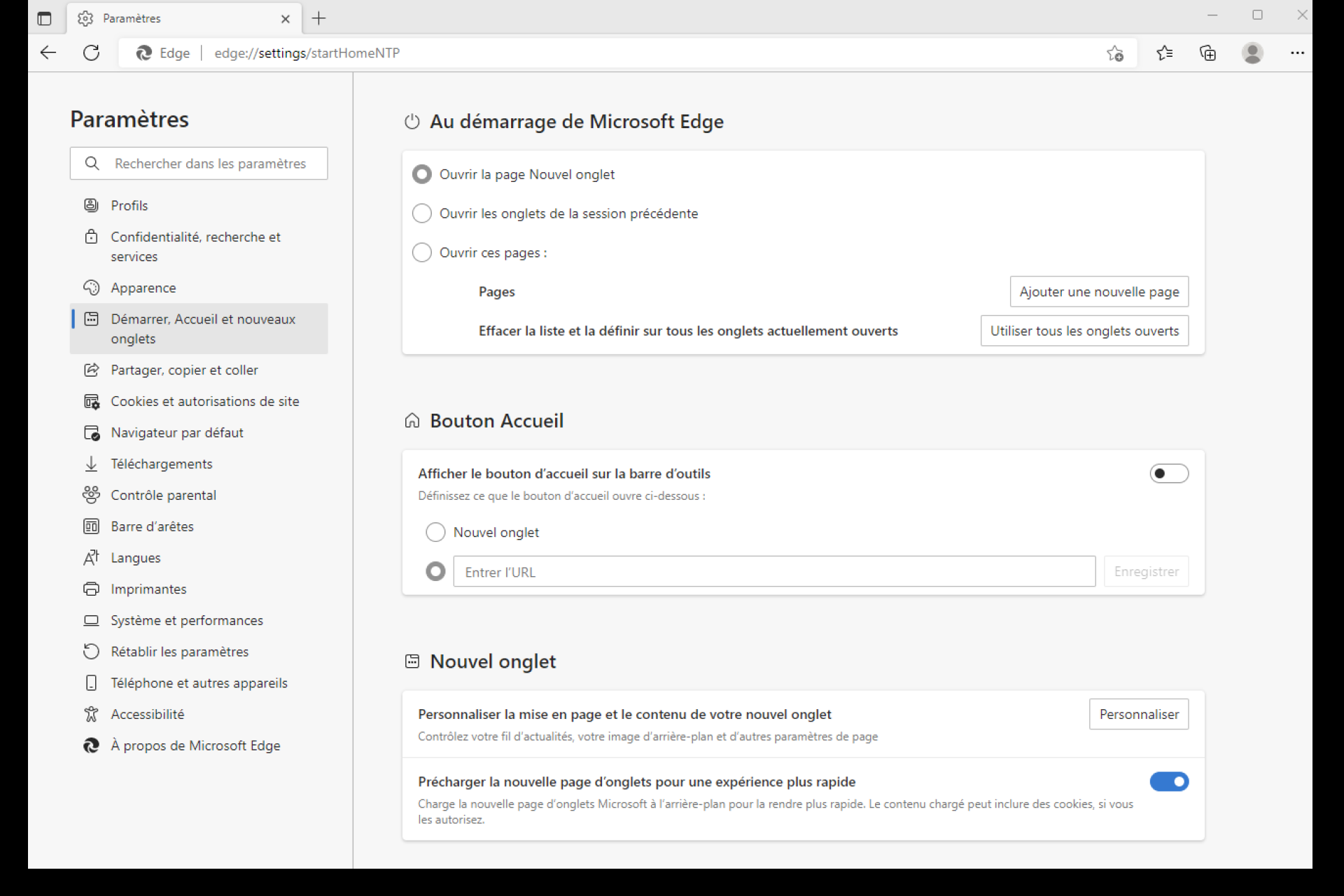This screenshot has height=896, width=1344.
Task: Focus Rechercher dans les paramètres field
Action: point(199,163)
